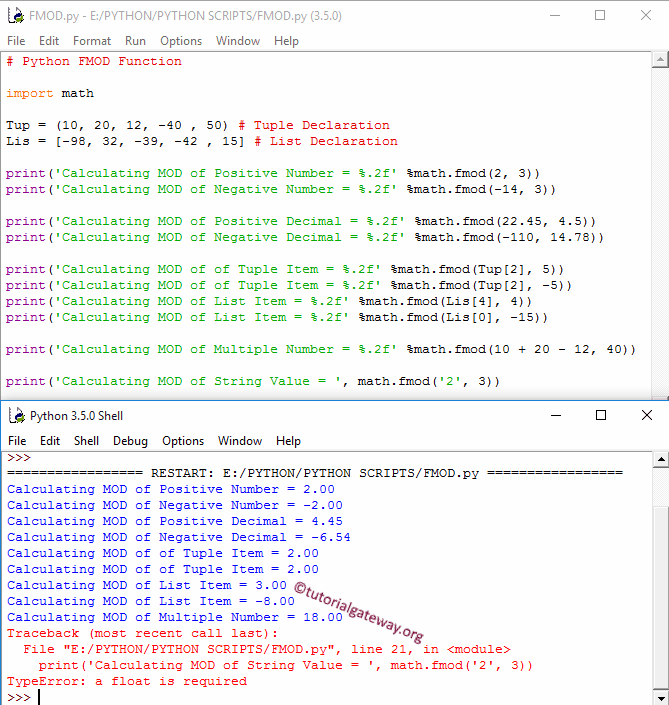Open File menu in Python Shell
Screen dimensions: 669x705
(17, 441)
